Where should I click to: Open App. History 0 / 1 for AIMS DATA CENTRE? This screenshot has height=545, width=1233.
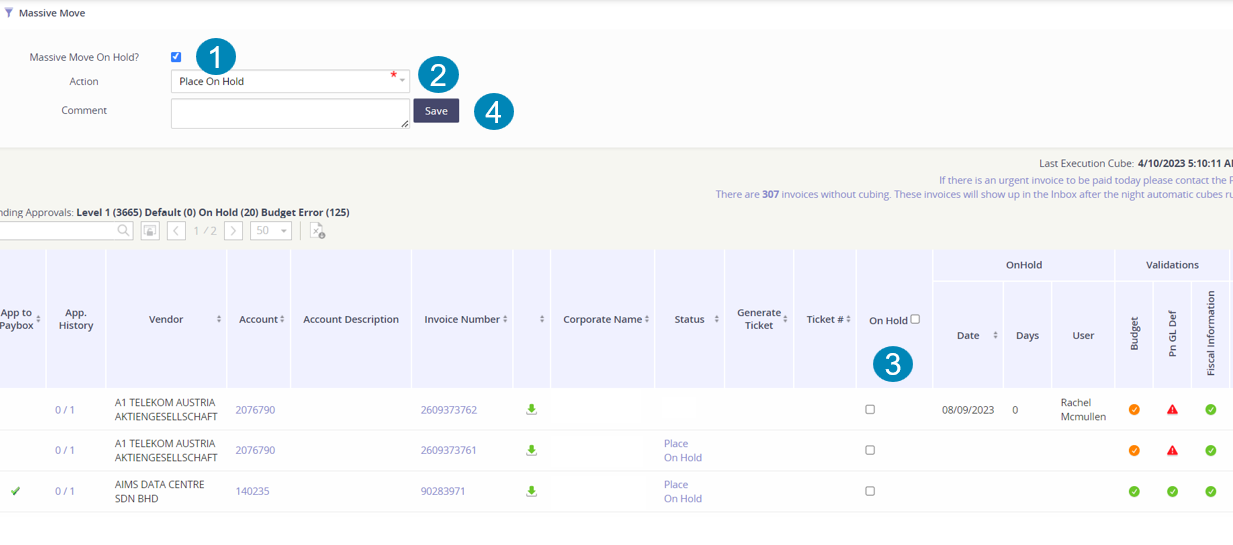point(65,491)
